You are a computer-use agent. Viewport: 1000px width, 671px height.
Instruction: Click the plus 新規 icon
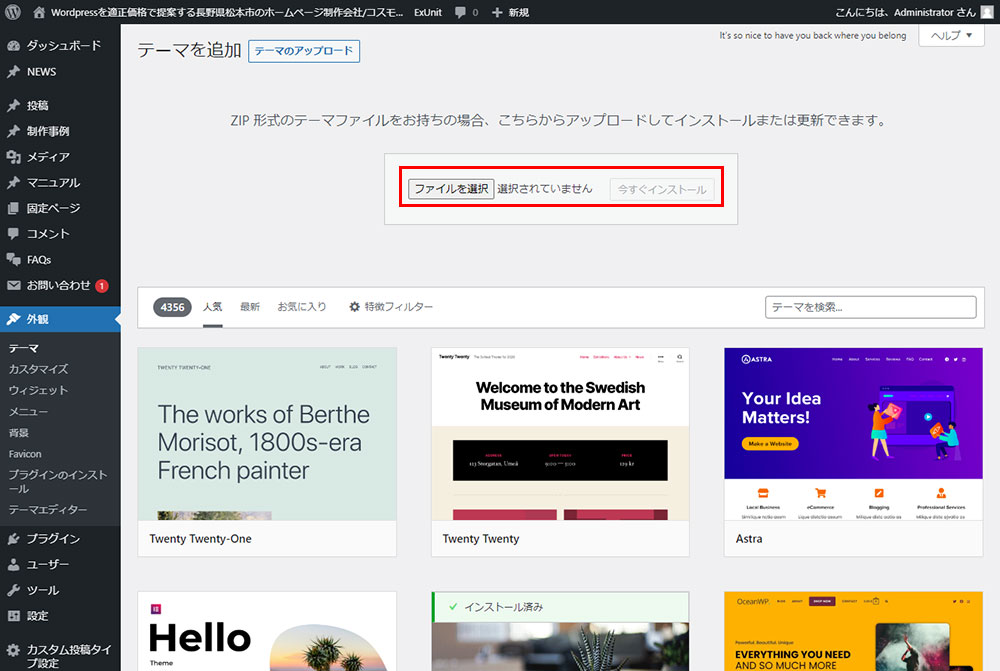point(497,12)
